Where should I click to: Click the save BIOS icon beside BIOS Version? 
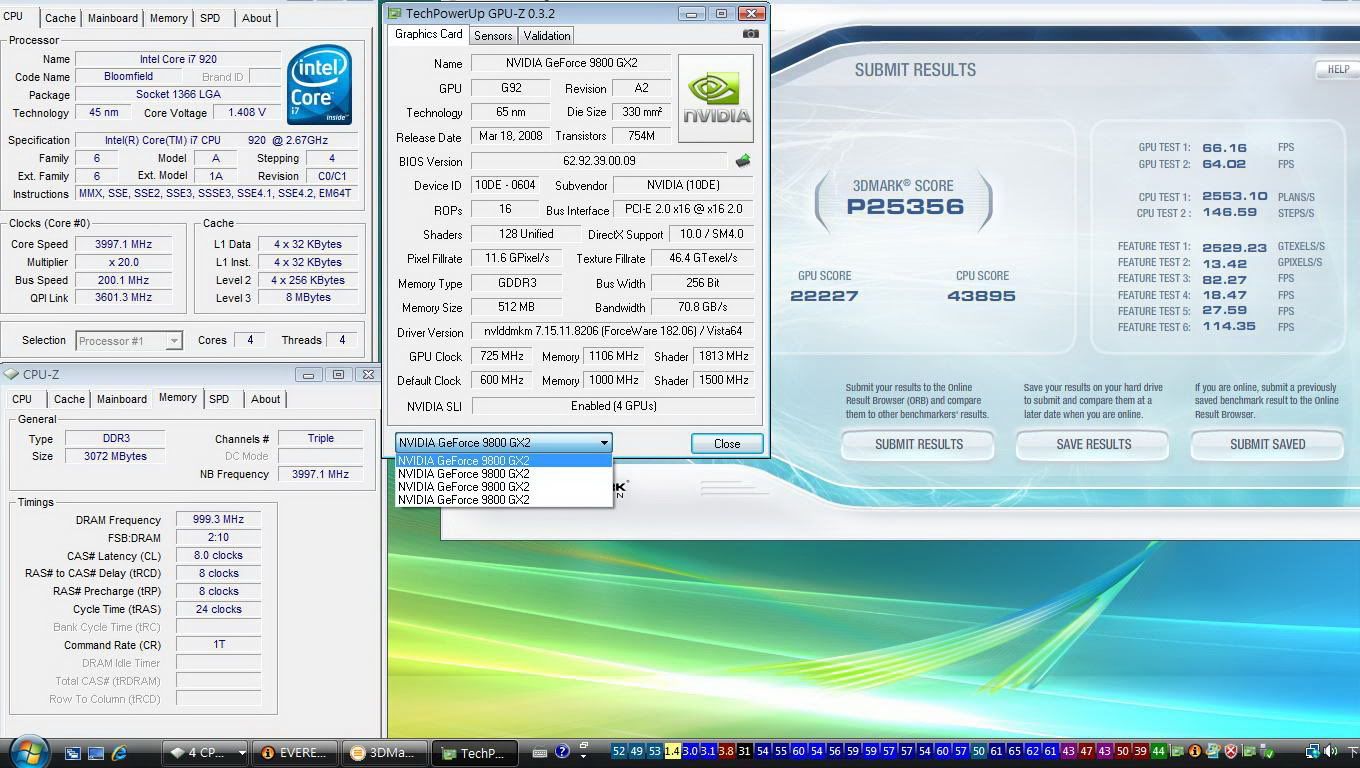tap(743, 161)
